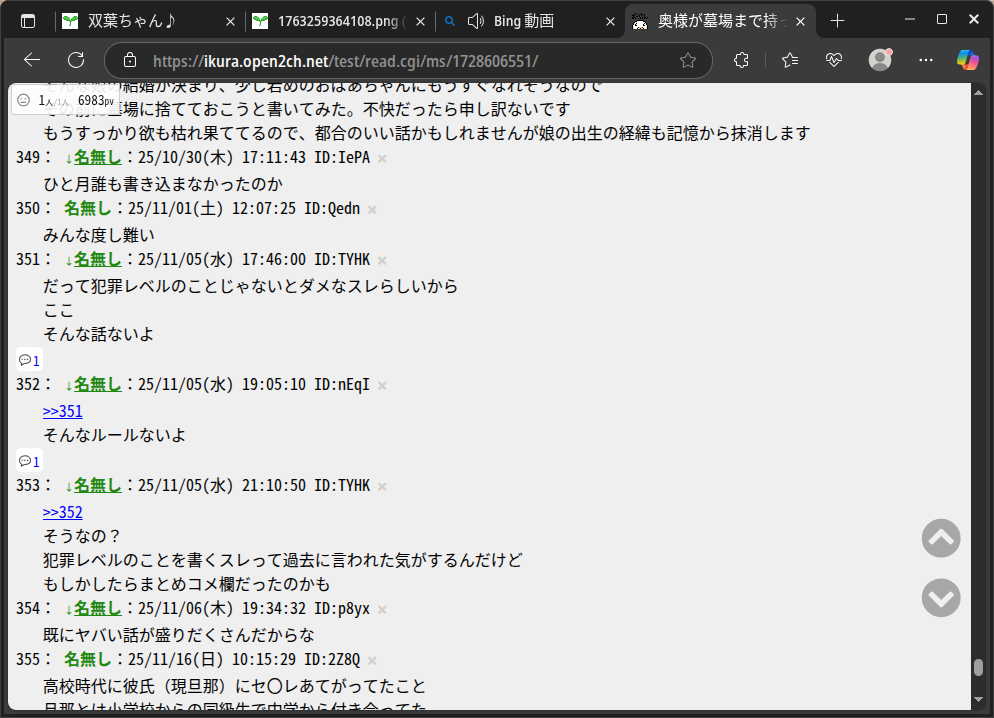The image size is (994, 718).
Task: Open a new tab with plus button
Action: coord(837,20)
